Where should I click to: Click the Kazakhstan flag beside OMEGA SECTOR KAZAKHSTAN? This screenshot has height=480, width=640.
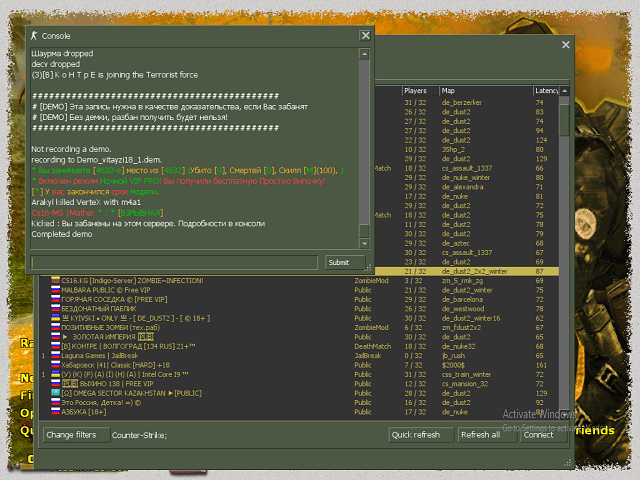point(56,393)
